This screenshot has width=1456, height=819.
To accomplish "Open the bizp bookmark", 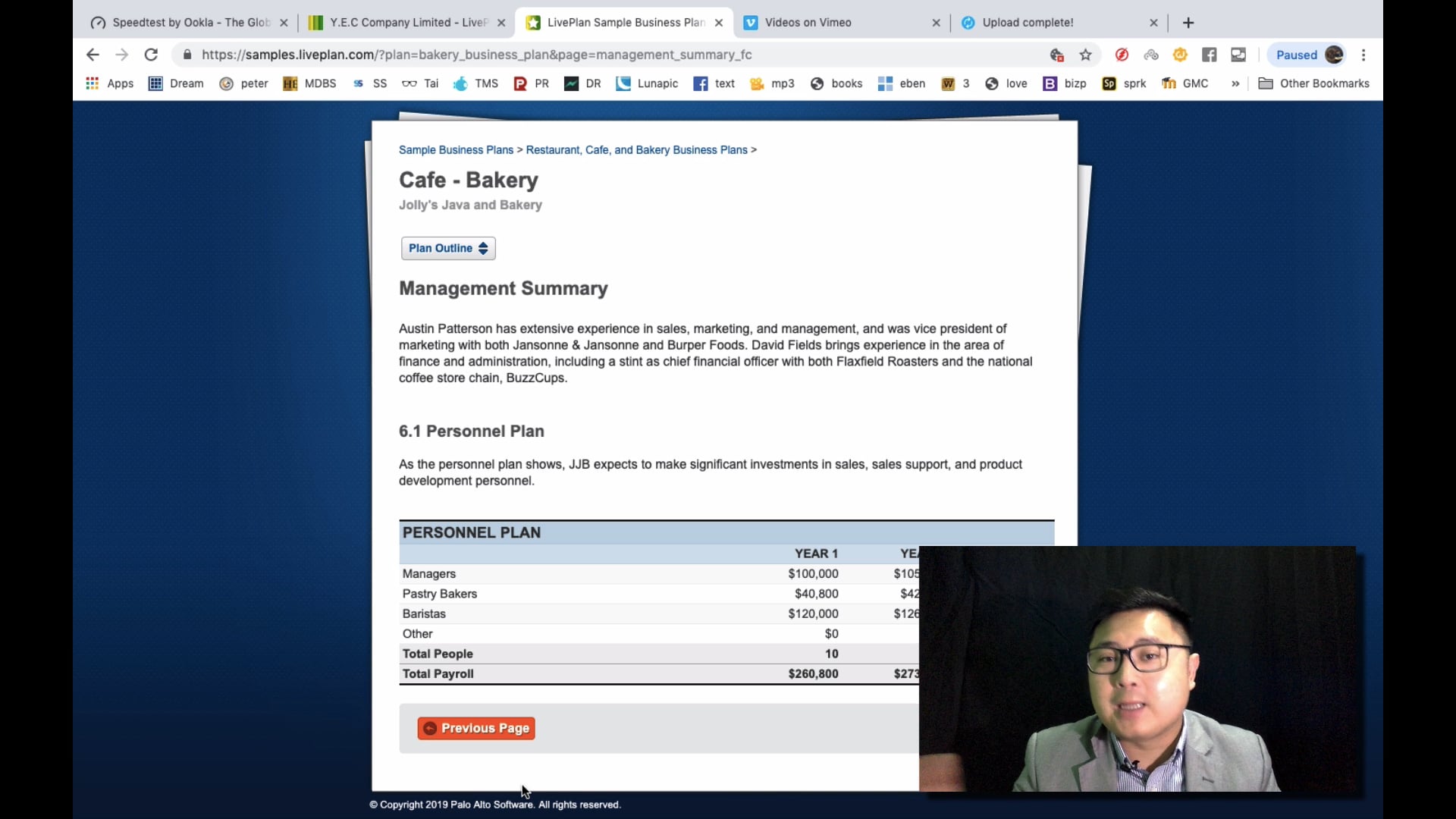I will [1065, 83].
